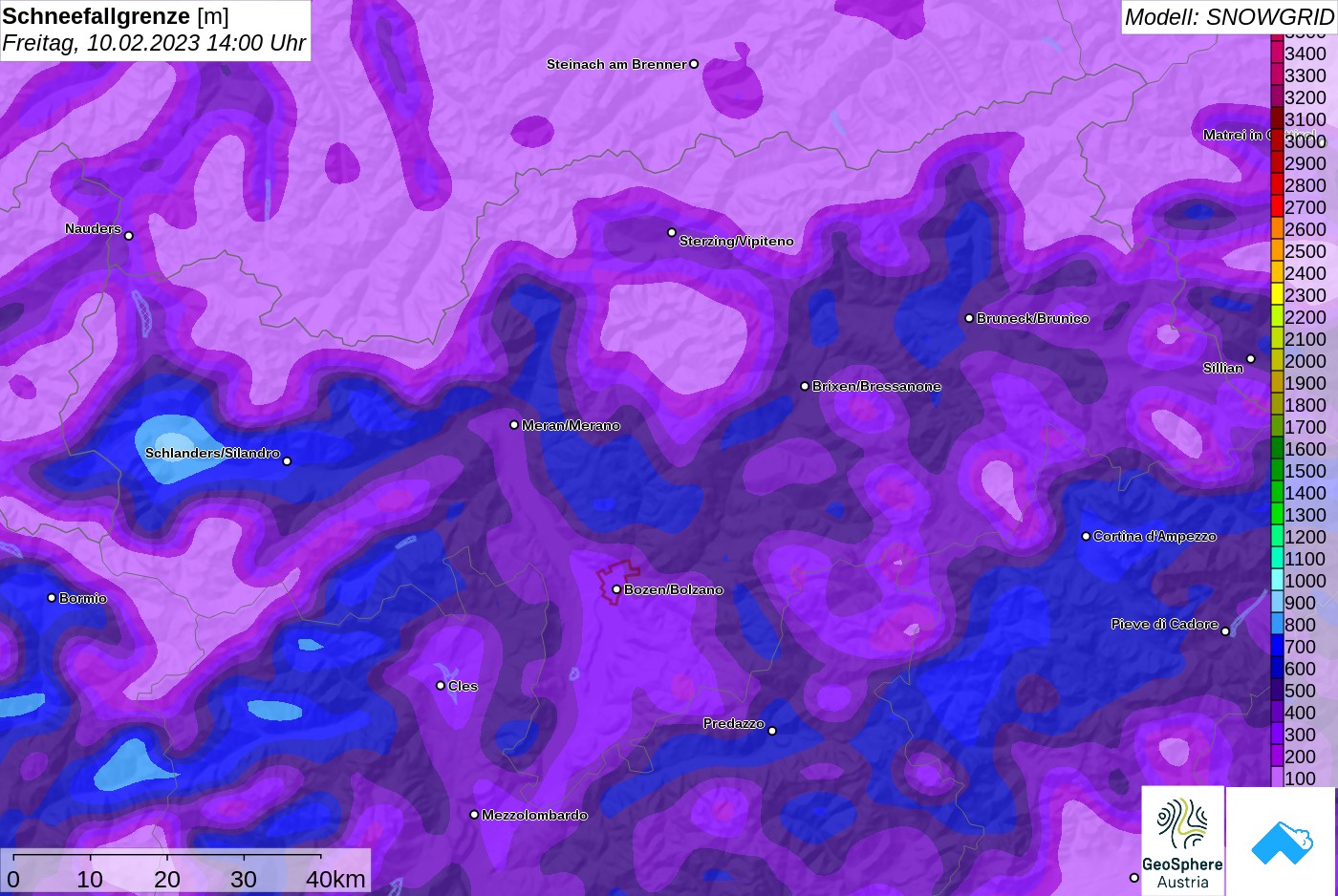Click the Mezzolombardo city label

point(535,815)
